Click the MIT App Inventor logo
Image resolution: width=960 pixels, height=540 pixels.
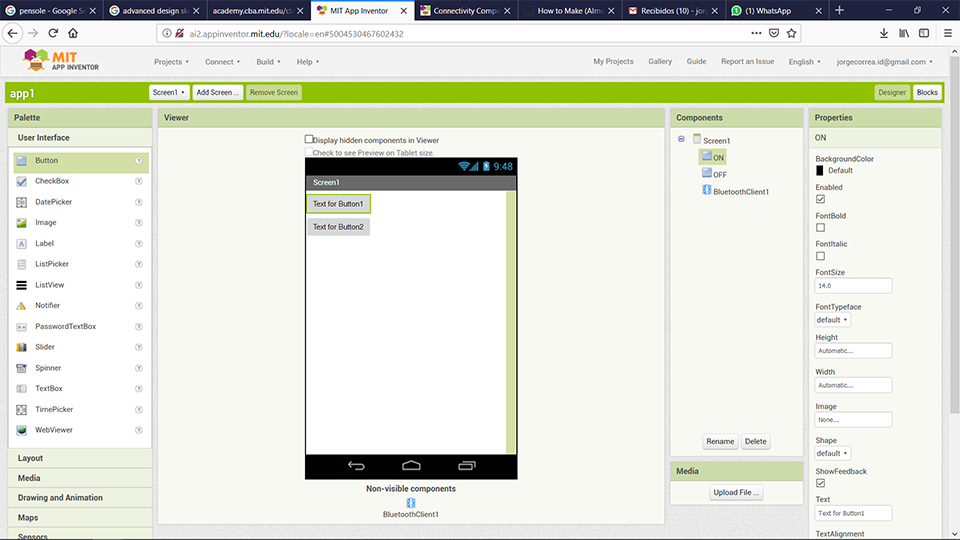coord(61,61)
